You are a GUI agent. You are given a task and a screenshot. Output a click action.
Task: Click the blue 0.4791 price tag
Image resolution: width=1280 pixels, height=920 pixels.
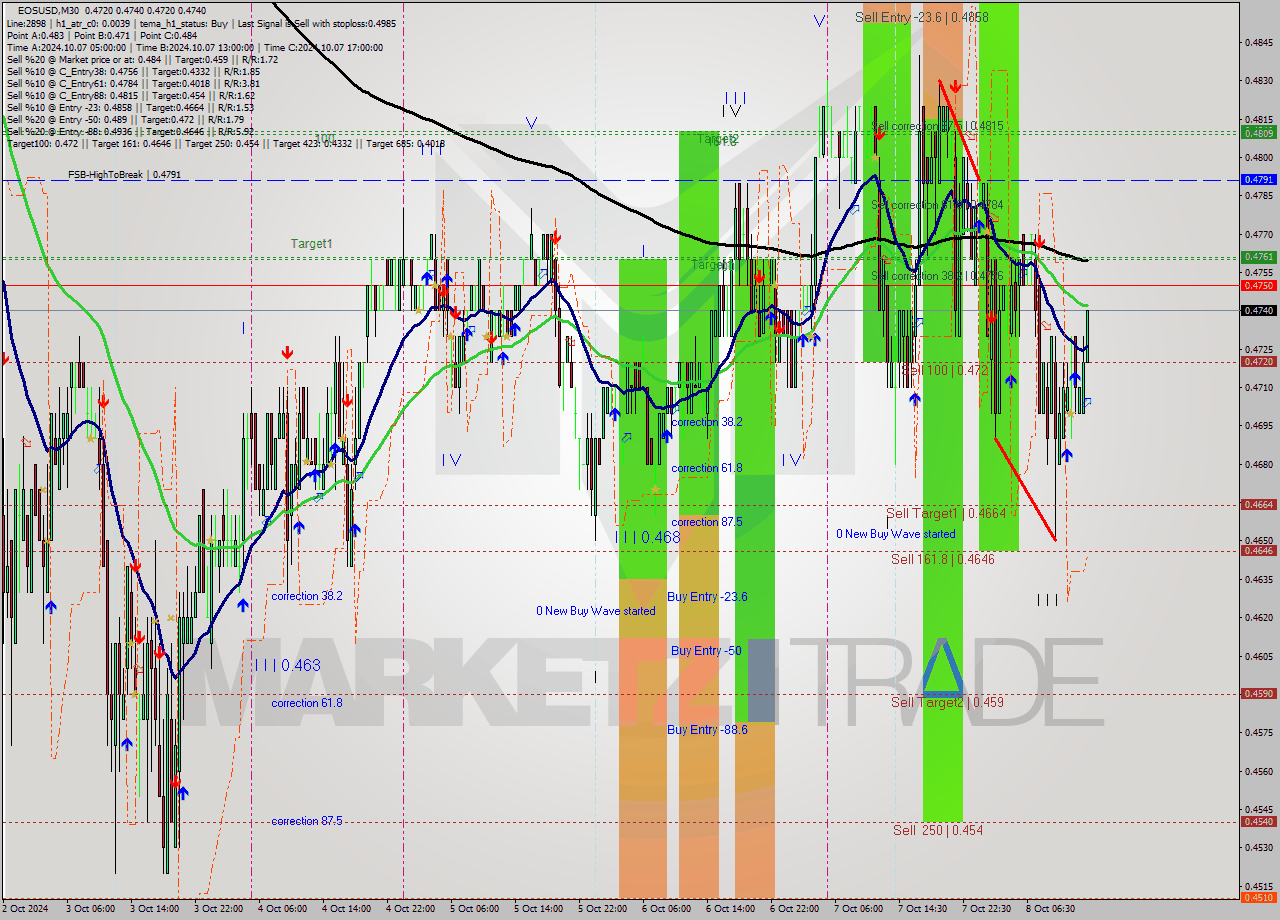coord(1258,179)
